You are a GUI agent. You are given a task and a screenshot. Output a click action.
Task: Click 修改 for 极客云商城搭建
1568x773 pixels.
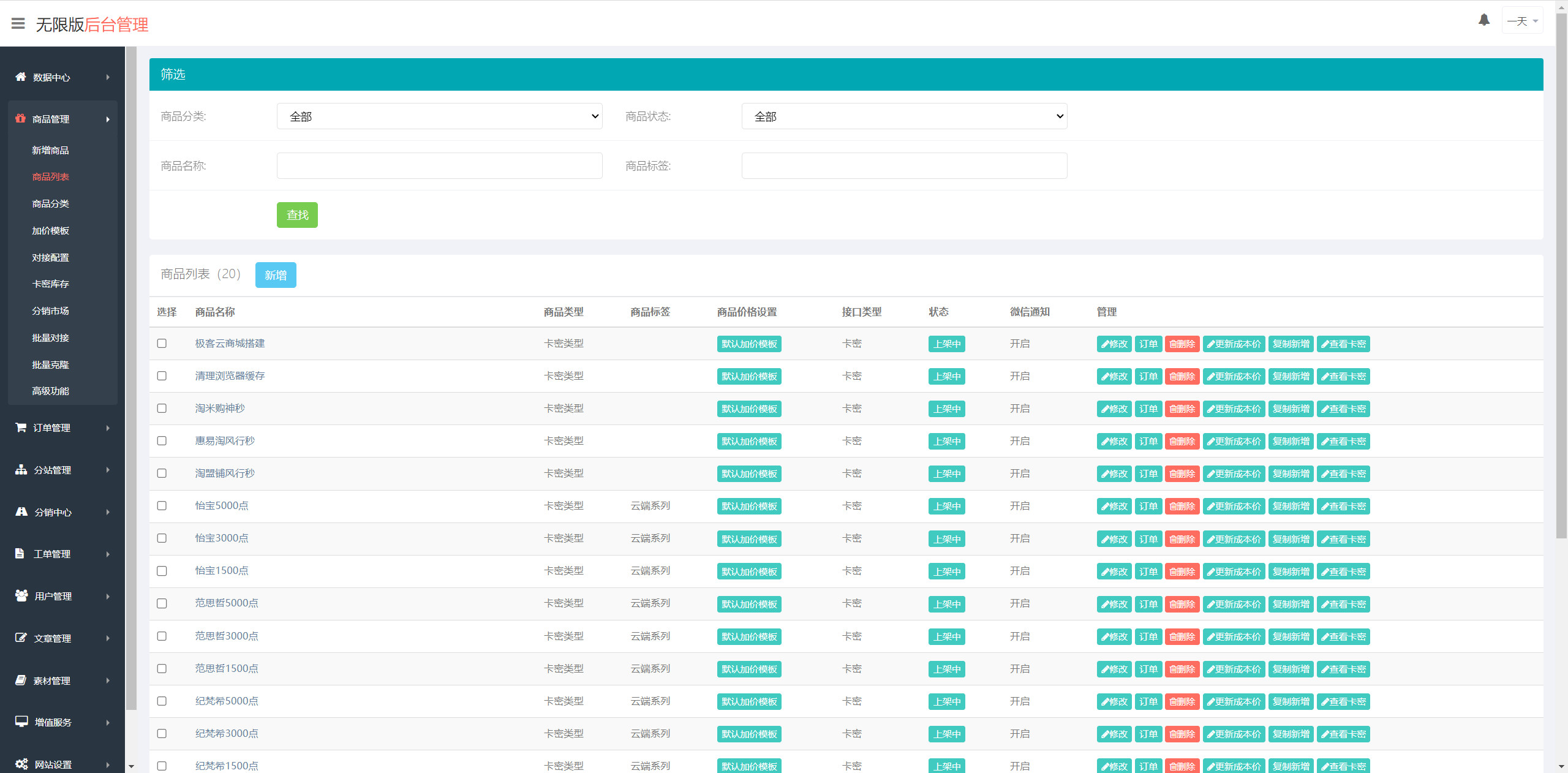[1114, 344]
